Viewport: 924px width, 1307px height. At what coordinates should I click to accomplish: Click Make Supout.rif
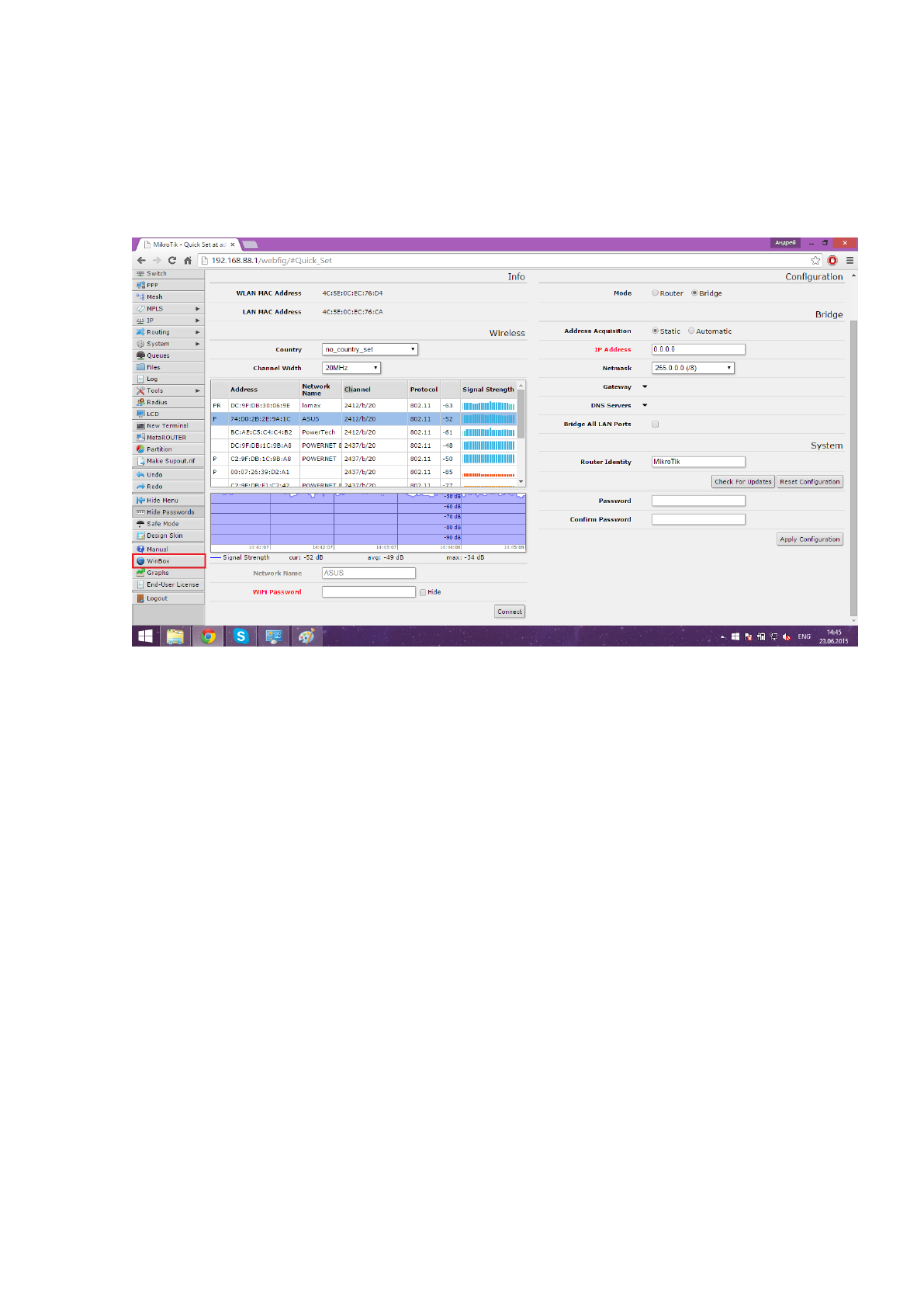[168, 460]
